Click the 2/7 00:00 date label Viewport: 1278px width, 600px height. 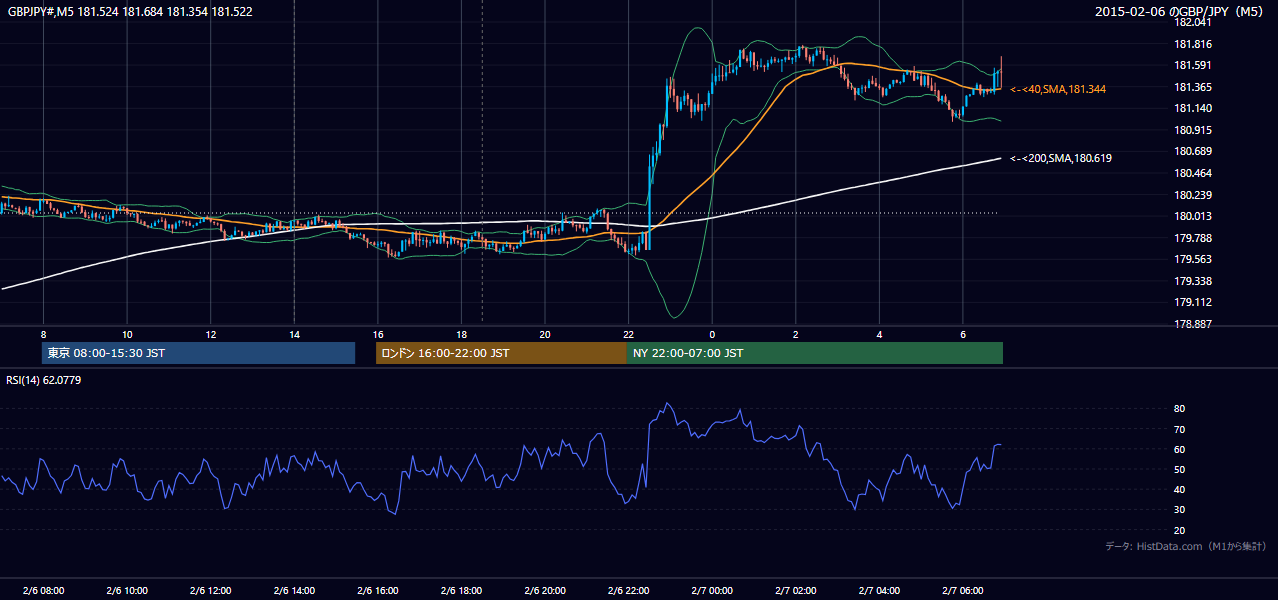711,591
